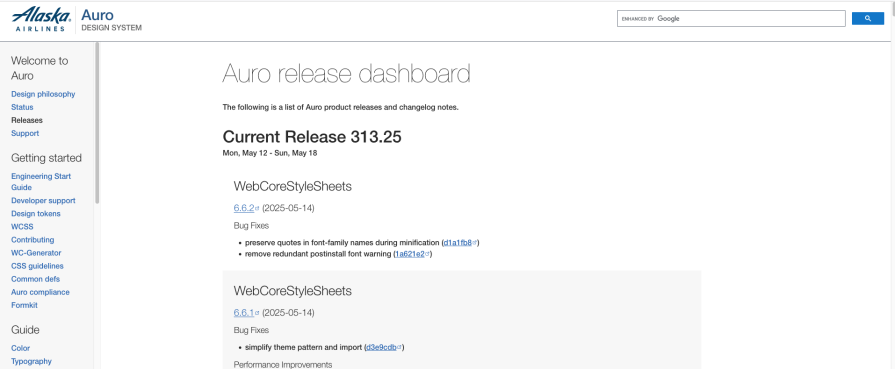Open CSS guidelines link
Viewport: 895px width, 369px height.
[37, 266]
